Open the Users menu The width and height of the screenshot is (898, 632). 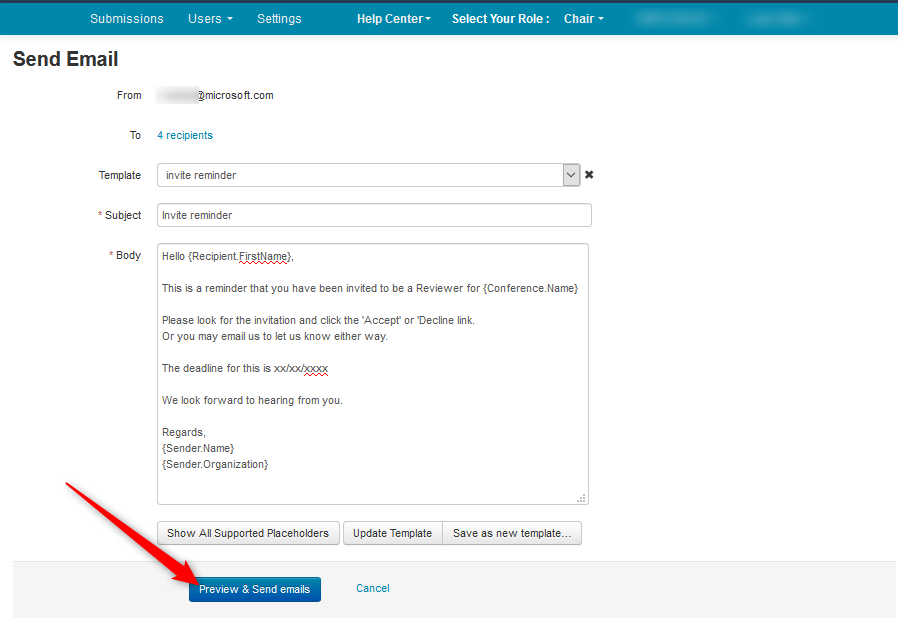(x=210, y=19)
